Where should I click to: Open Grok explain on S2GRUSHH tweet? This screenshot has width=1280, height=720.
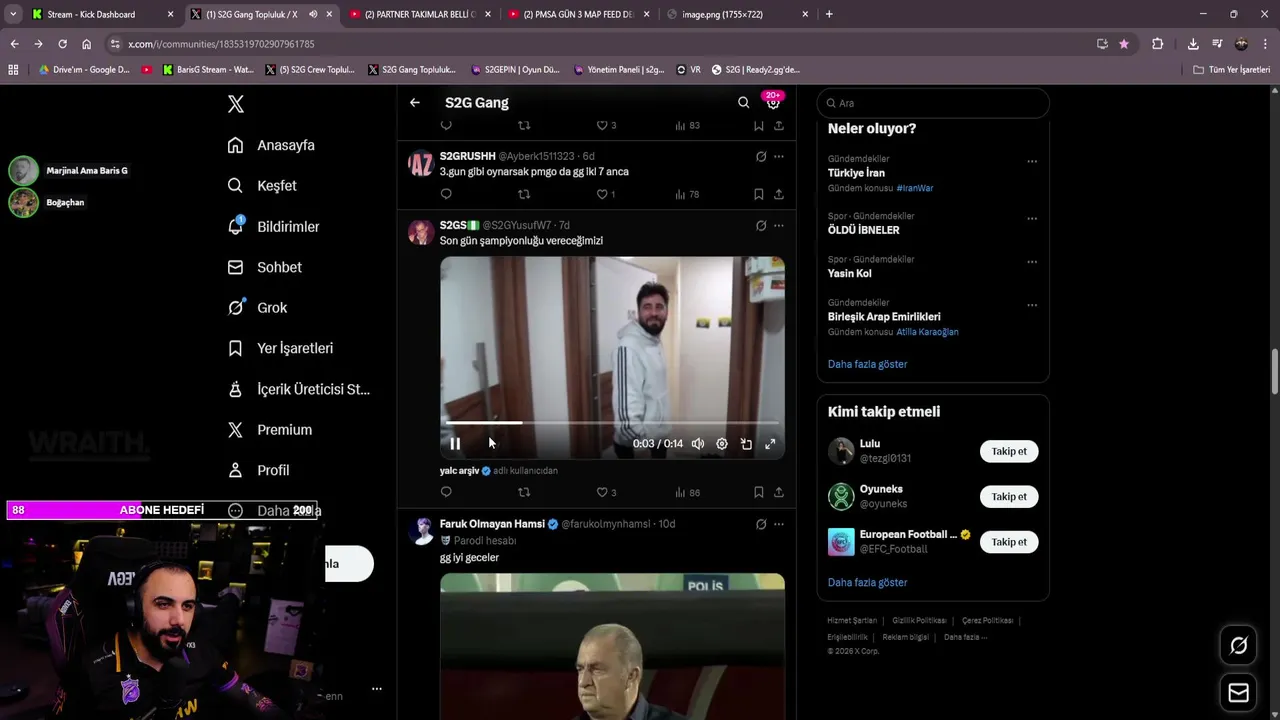(x=761, y=156)
